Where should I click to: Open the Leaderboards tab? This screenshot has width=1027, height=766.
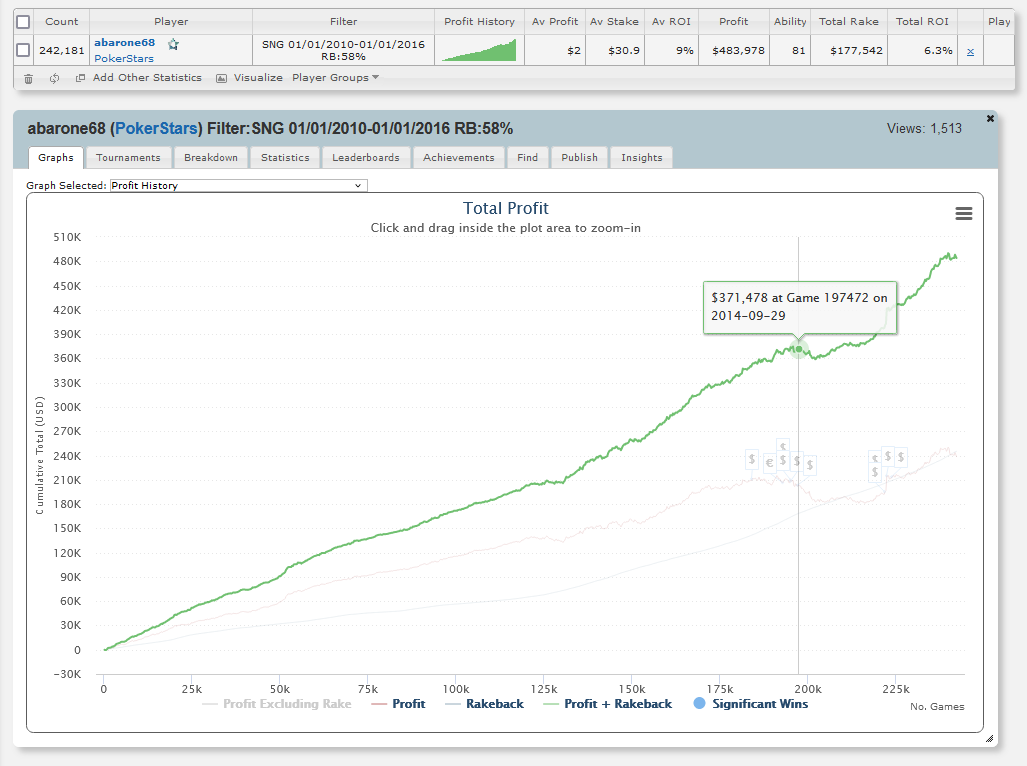(x=365, y=157)
